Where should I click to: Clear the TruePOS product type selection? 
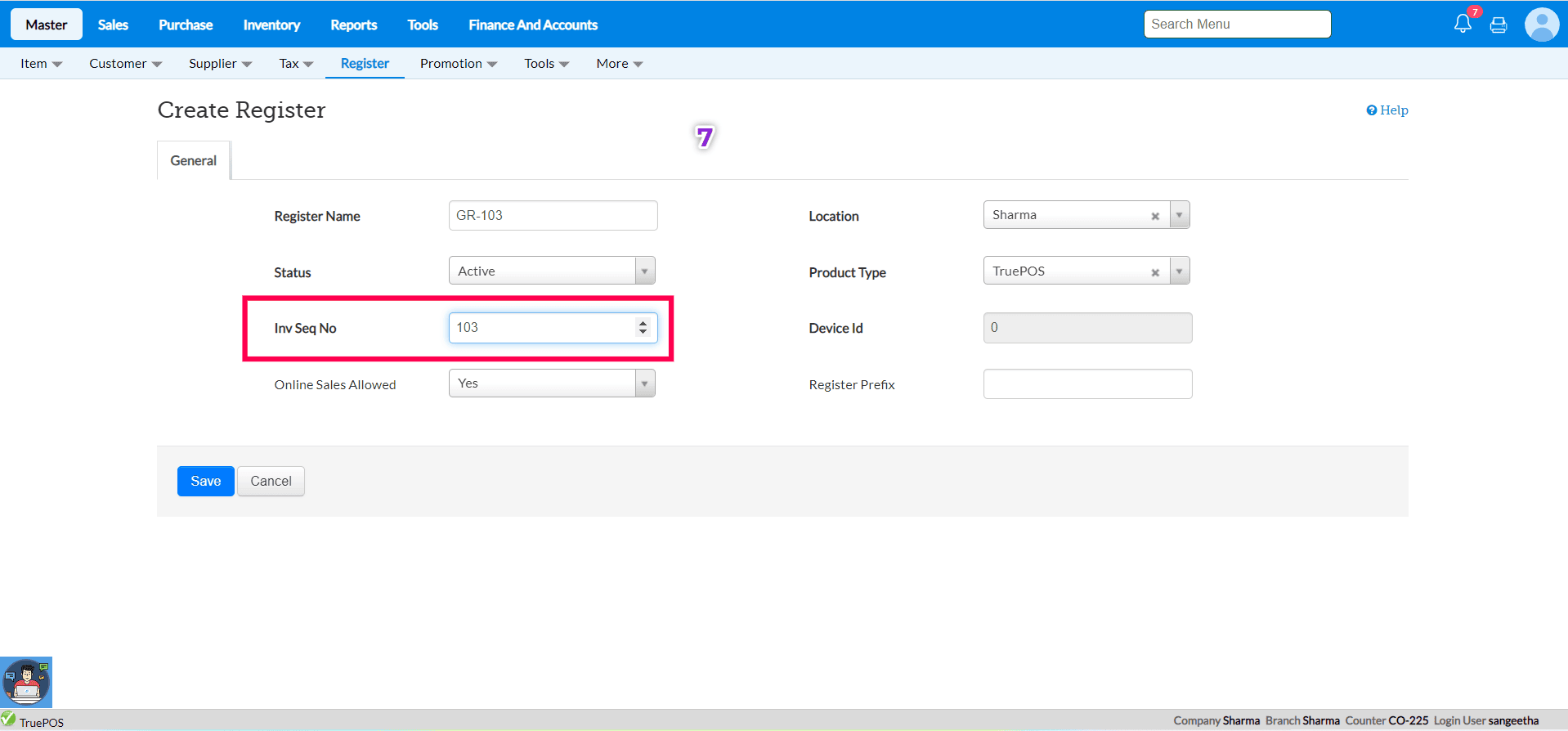tap(1155, 273)
